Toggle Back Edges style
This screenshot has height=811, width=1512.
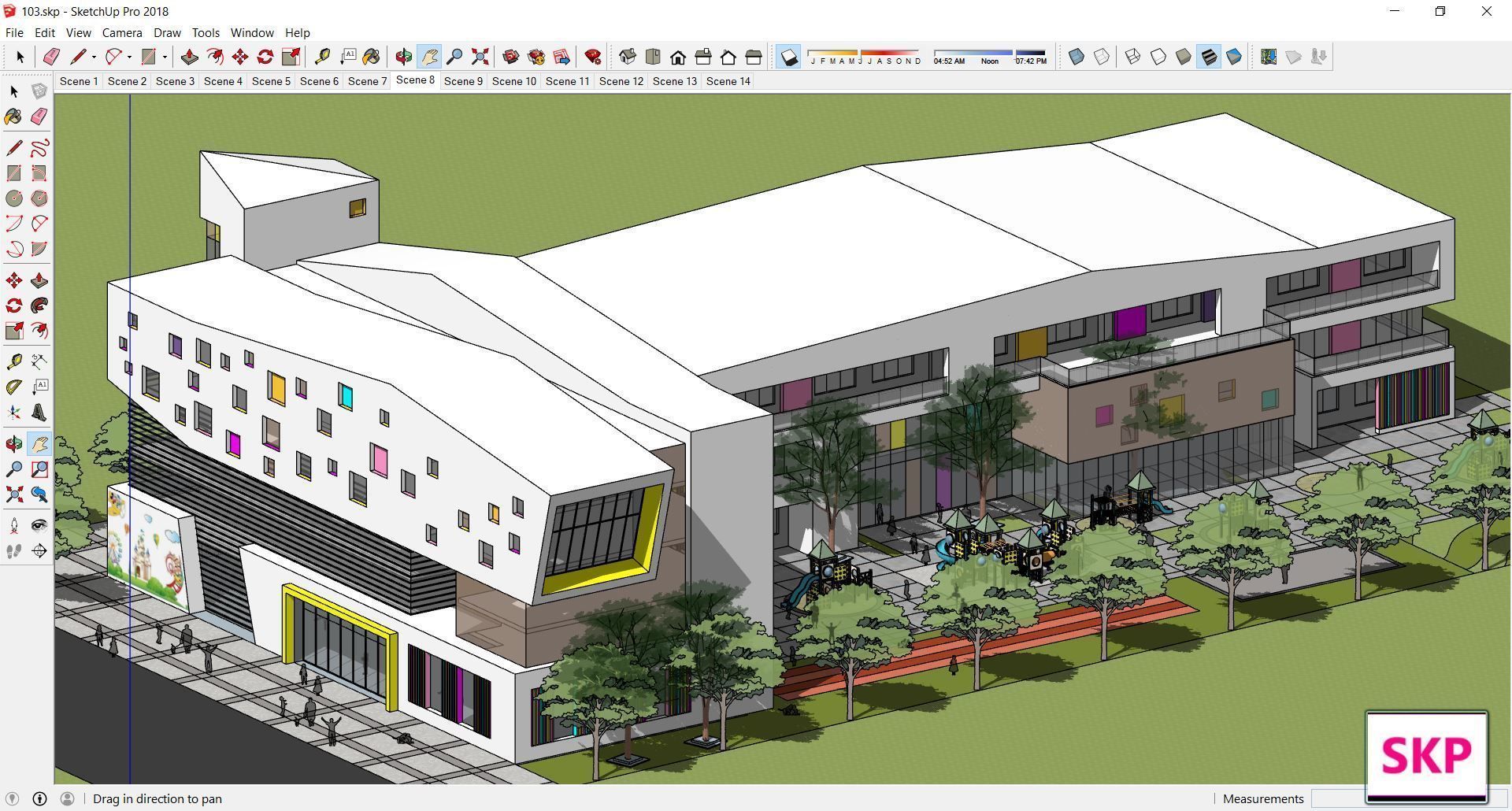point(1102,57)
